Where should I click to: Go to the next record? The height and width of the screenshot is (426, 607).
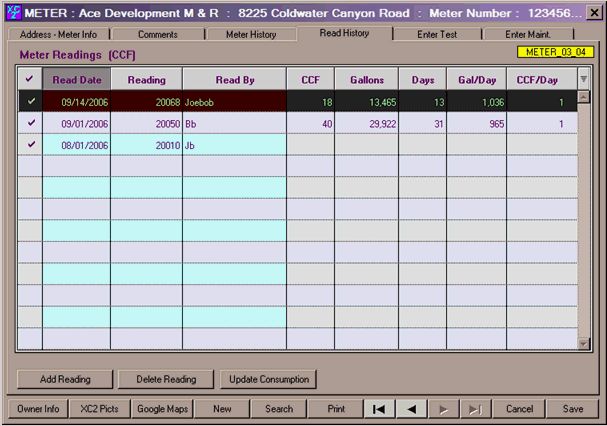pyautogui.click(x=442, y=409)
